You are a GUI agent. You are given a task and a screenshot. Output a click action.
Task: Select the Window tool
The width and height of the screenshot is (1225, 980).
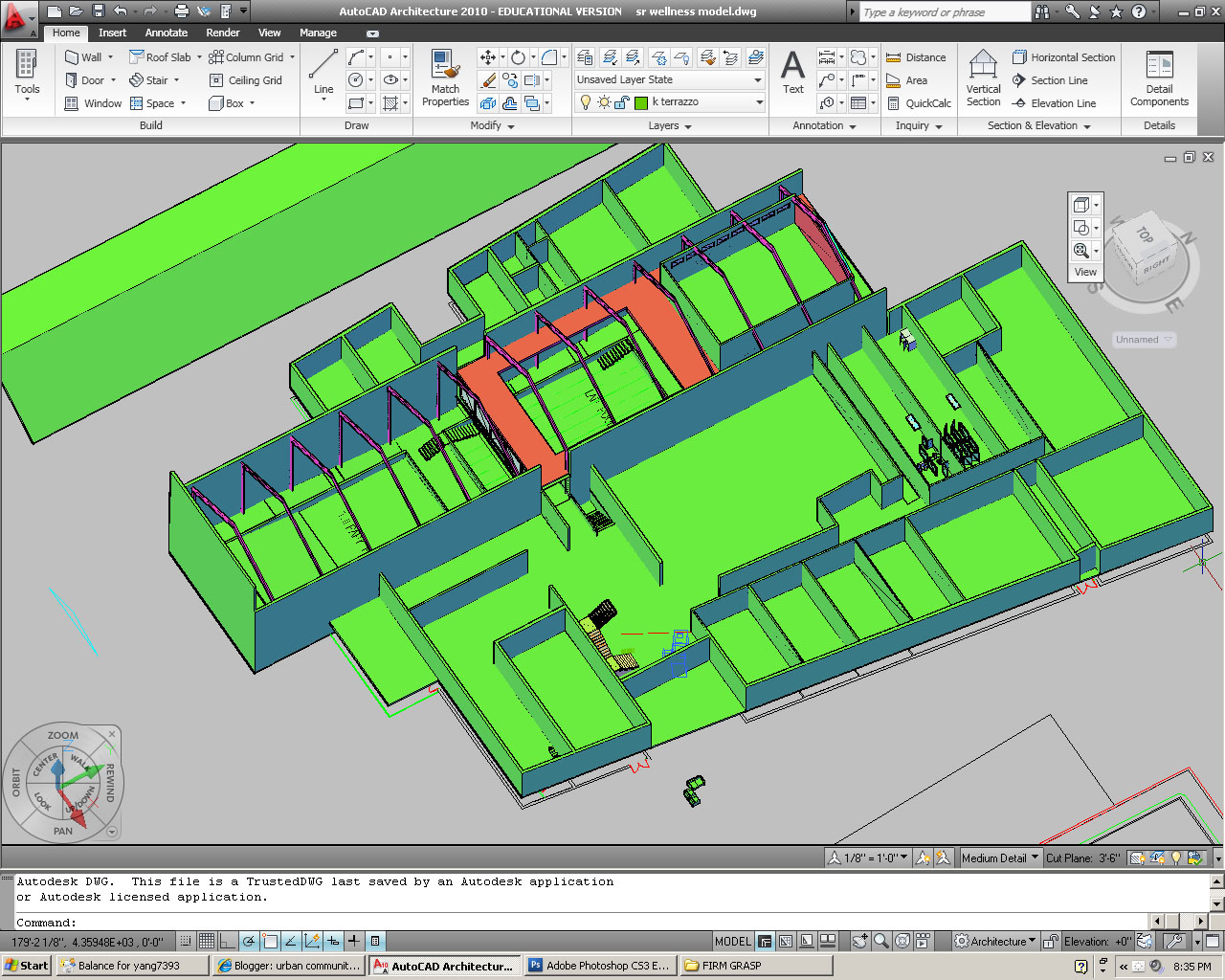point(93,103)
